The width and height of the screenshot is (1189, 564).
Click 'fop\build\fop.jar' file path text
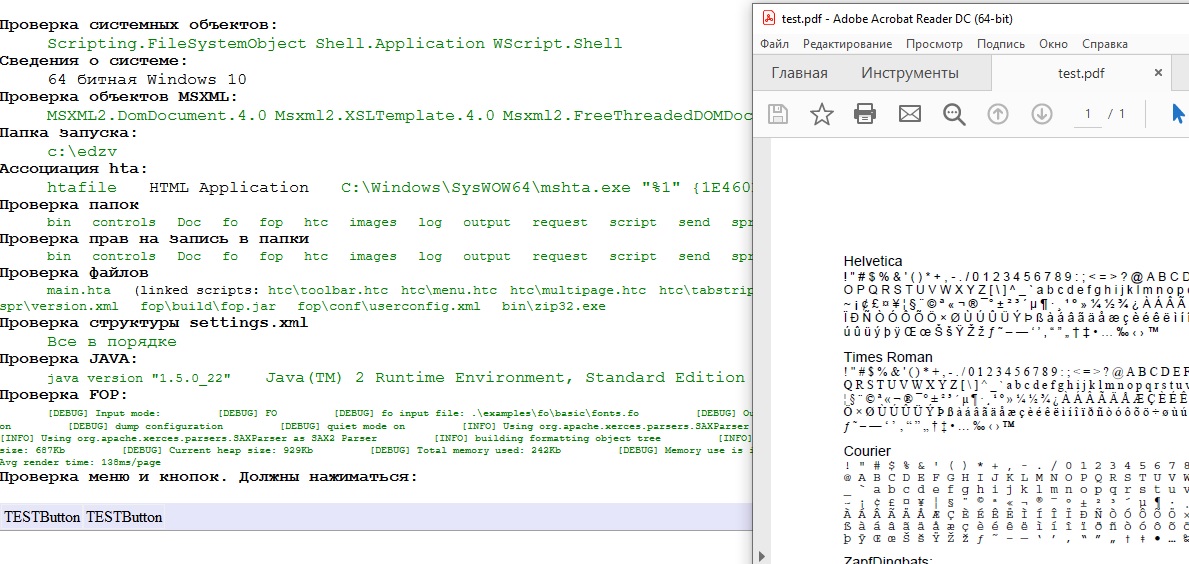click(x=209, y=307)
